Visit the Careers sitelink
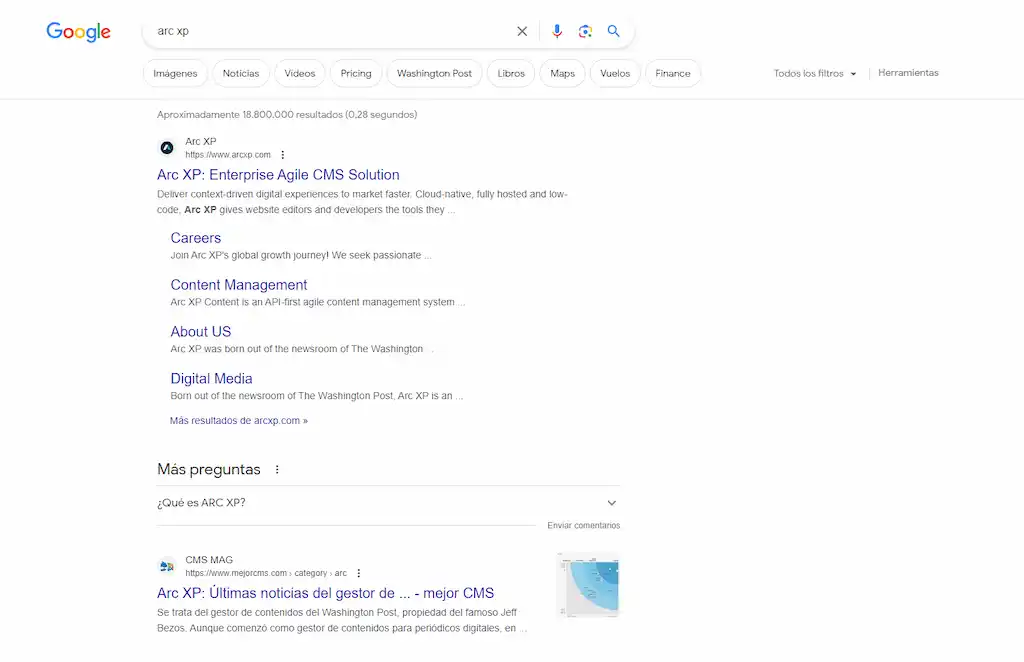 coord(196,238)
